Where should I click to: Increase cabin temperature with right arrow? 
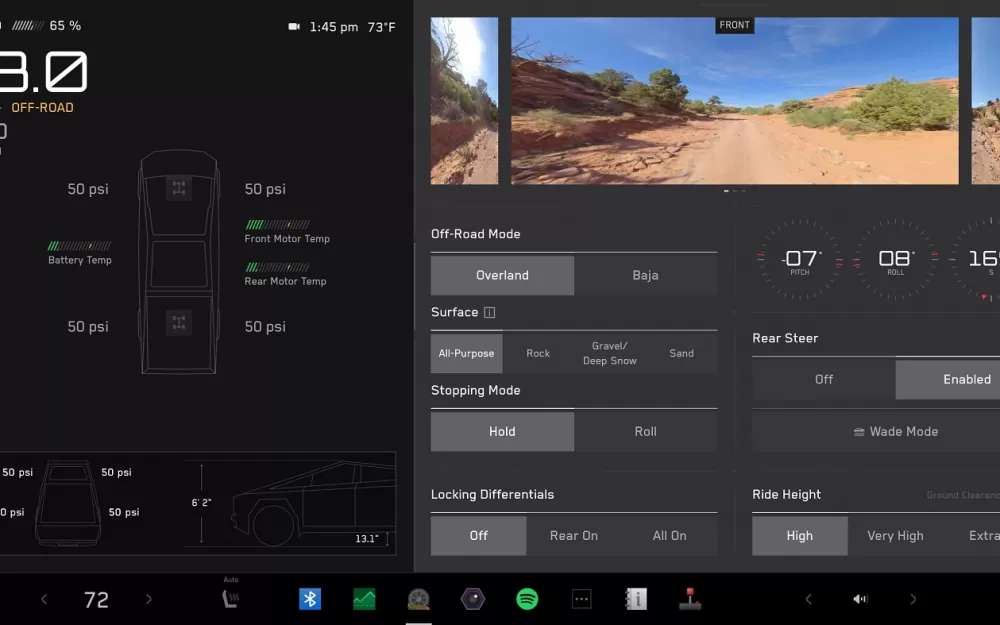149,599
